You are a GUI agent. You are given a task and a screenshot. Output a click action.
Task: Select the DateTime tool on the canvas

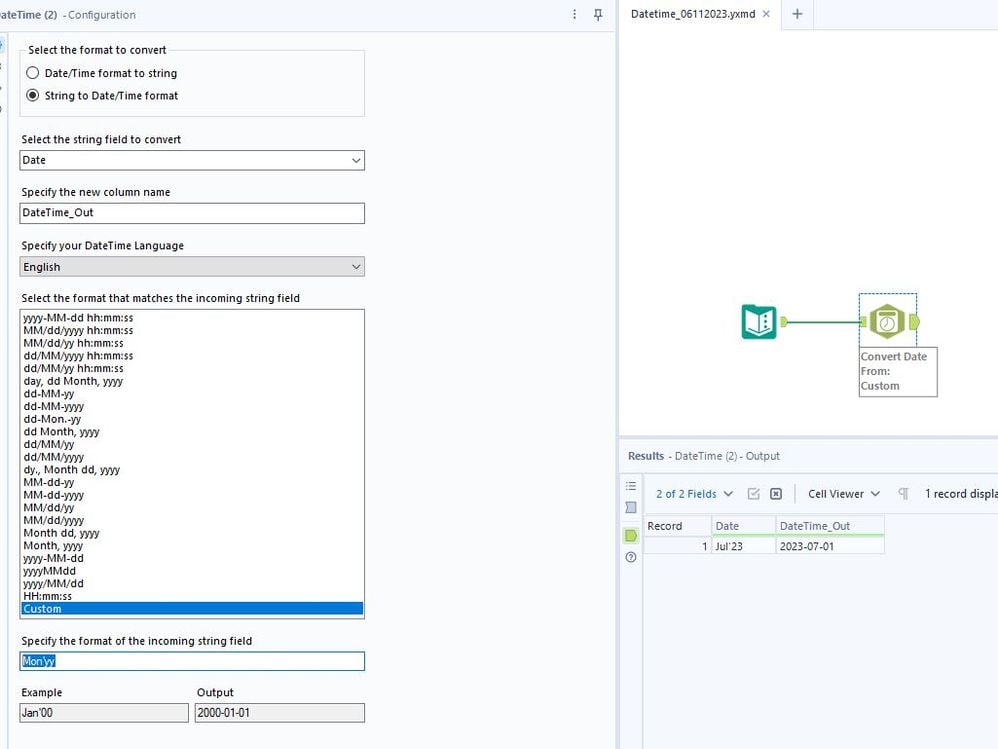[x=887, y=321]
